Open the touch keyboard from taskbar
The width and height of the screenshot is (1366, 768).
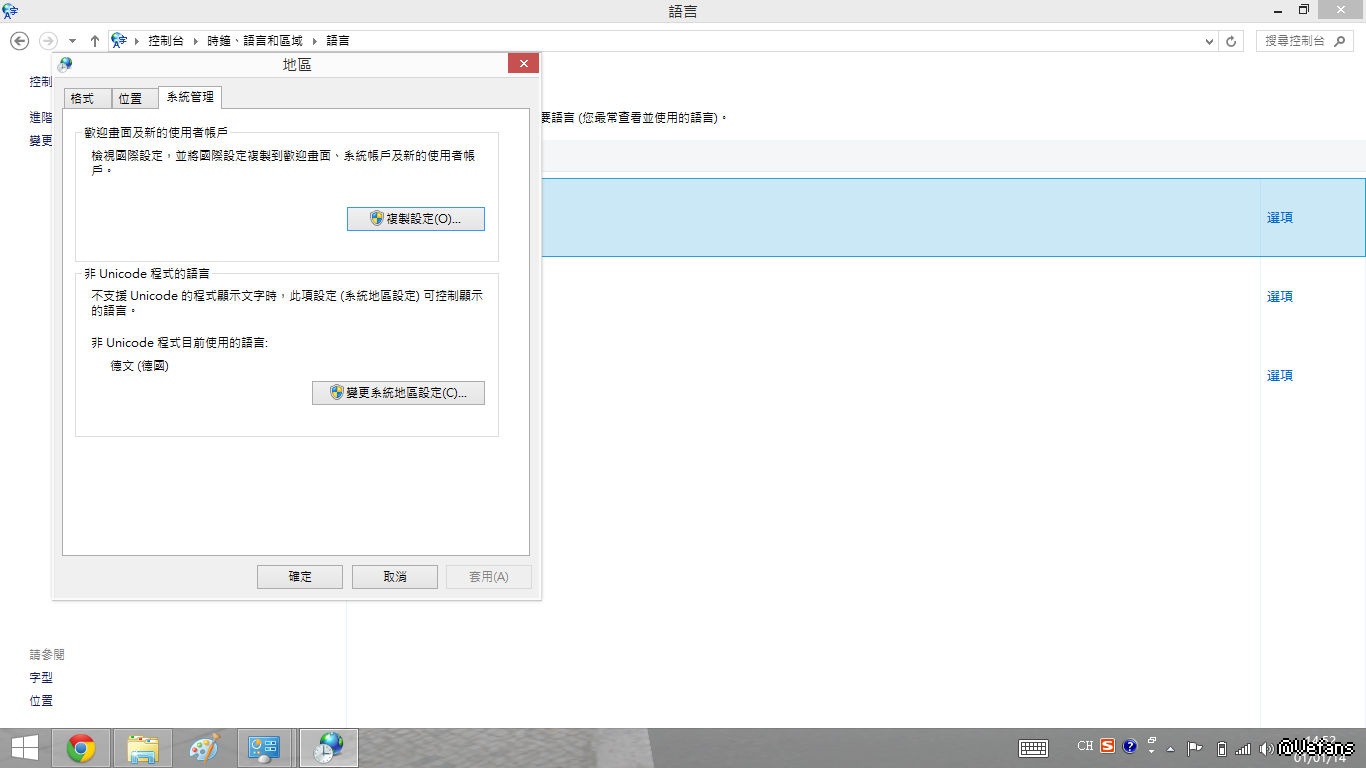click(1033, 748)
